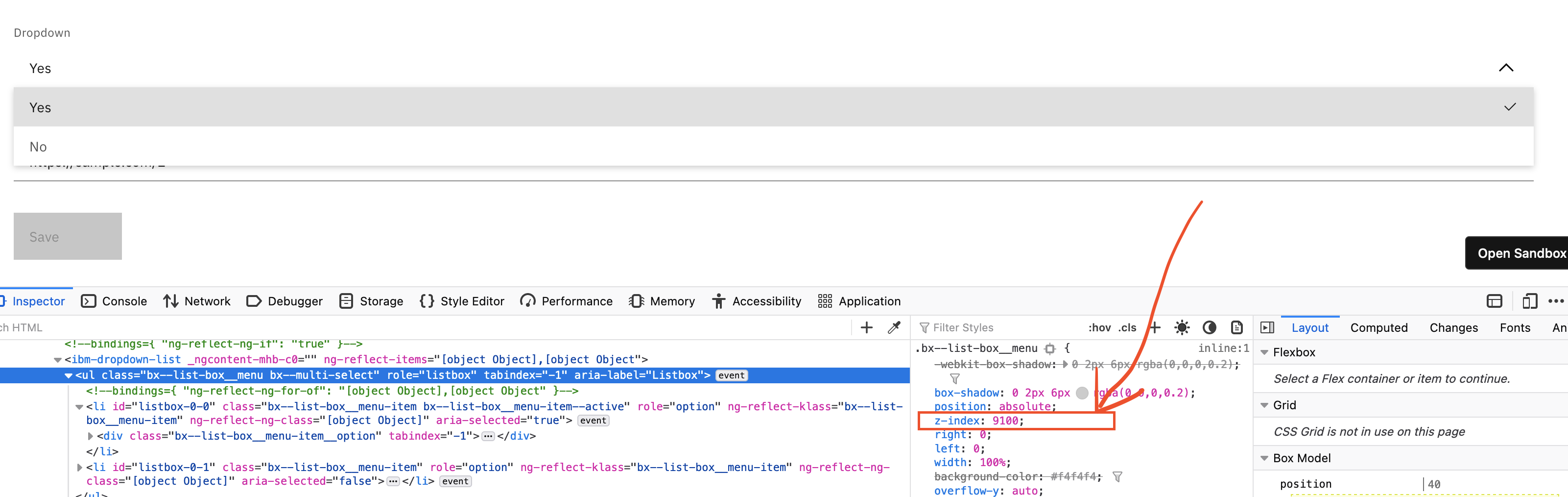1568x497 pixels.
Task: Open the Storage panel icon
Action: (x=346, y=301)
